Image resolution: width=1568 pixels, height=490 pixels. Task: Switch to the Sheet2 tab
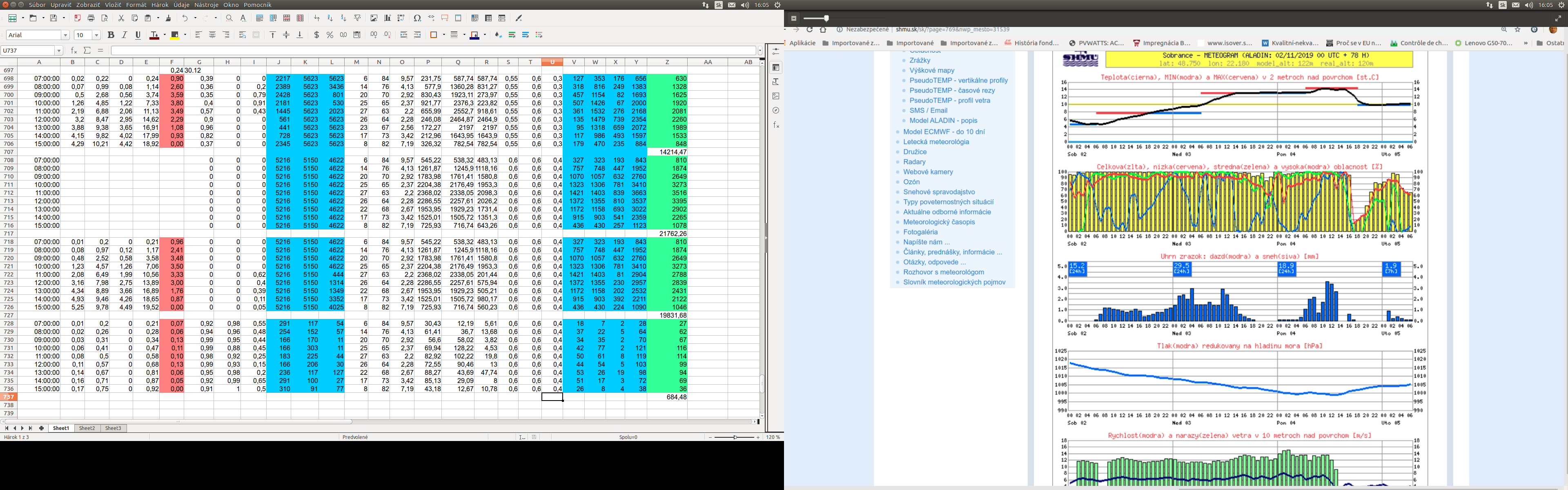pos(87,428)
